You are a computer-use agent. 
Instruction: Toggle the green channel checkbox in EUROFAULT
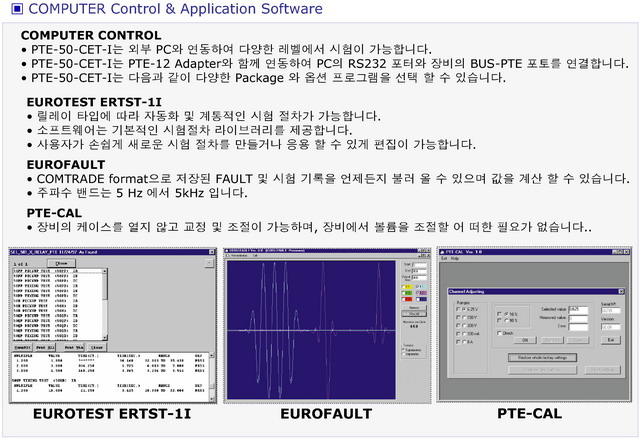403,293
